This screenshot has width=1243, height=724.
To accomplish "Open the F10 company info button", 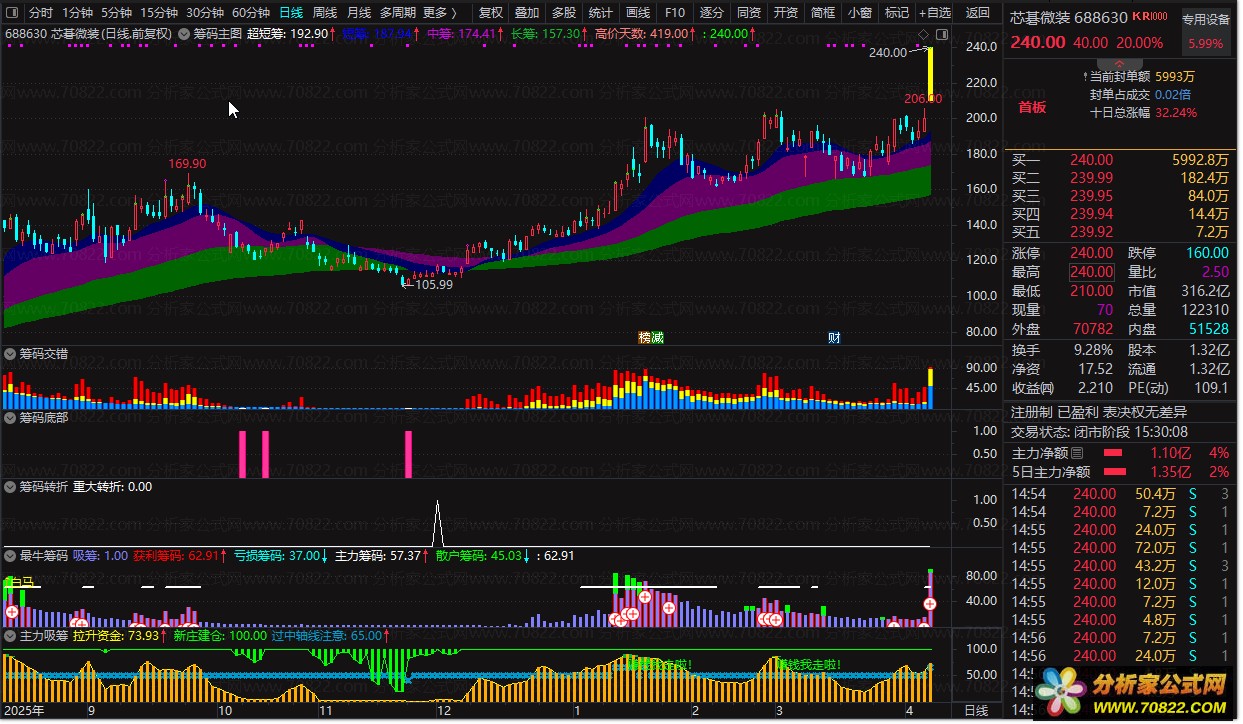I will coord(675,13).
